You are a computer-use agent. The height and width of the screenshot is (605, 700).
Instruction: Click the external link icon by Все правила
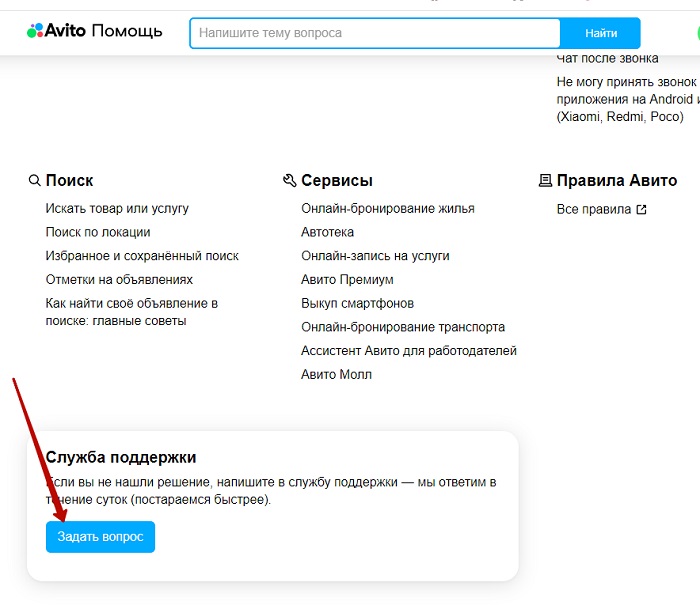click(x=641, y=209)
